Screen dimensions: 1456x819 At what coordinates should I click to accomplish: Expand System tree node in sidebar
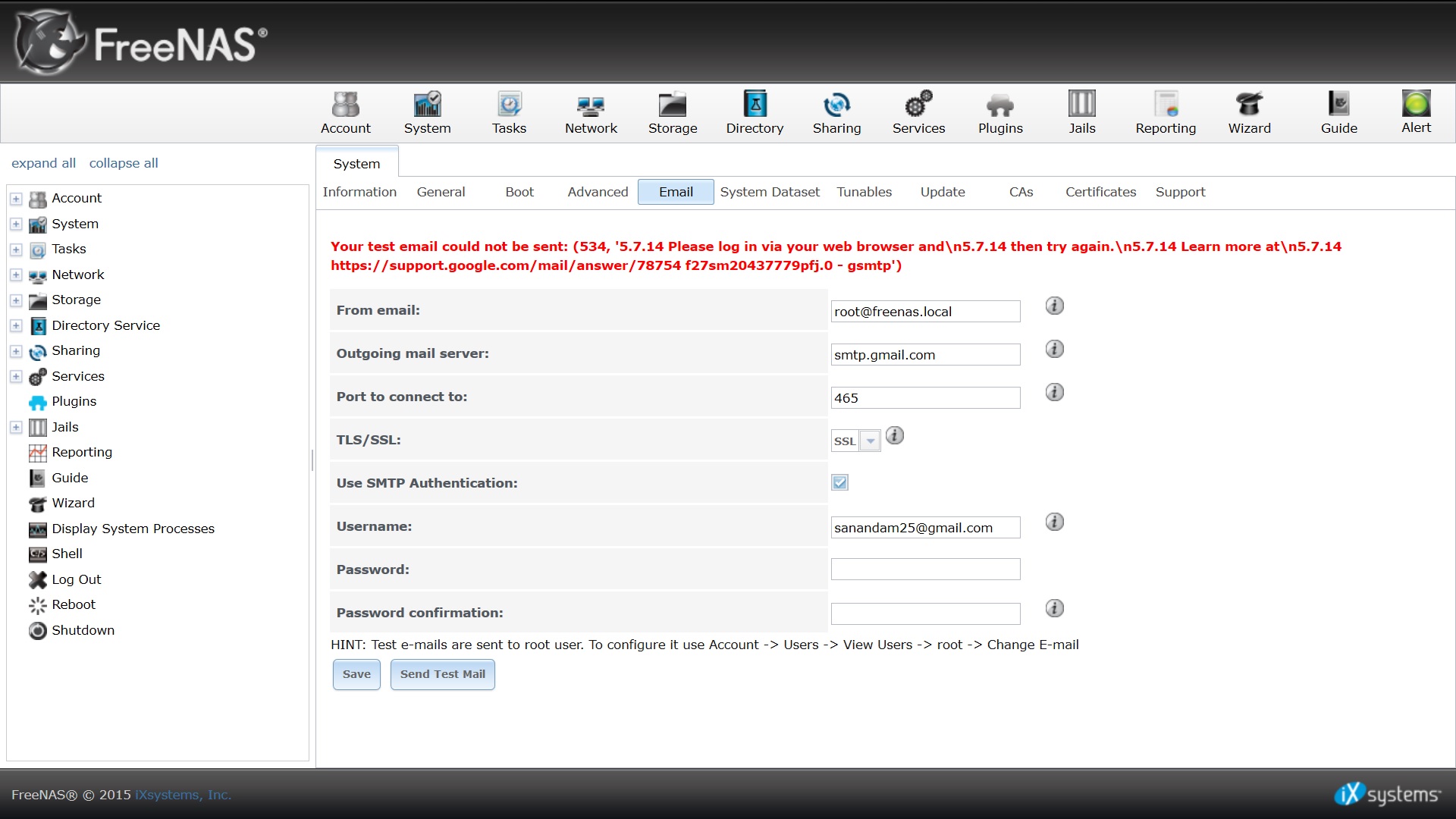coord(16,224)
